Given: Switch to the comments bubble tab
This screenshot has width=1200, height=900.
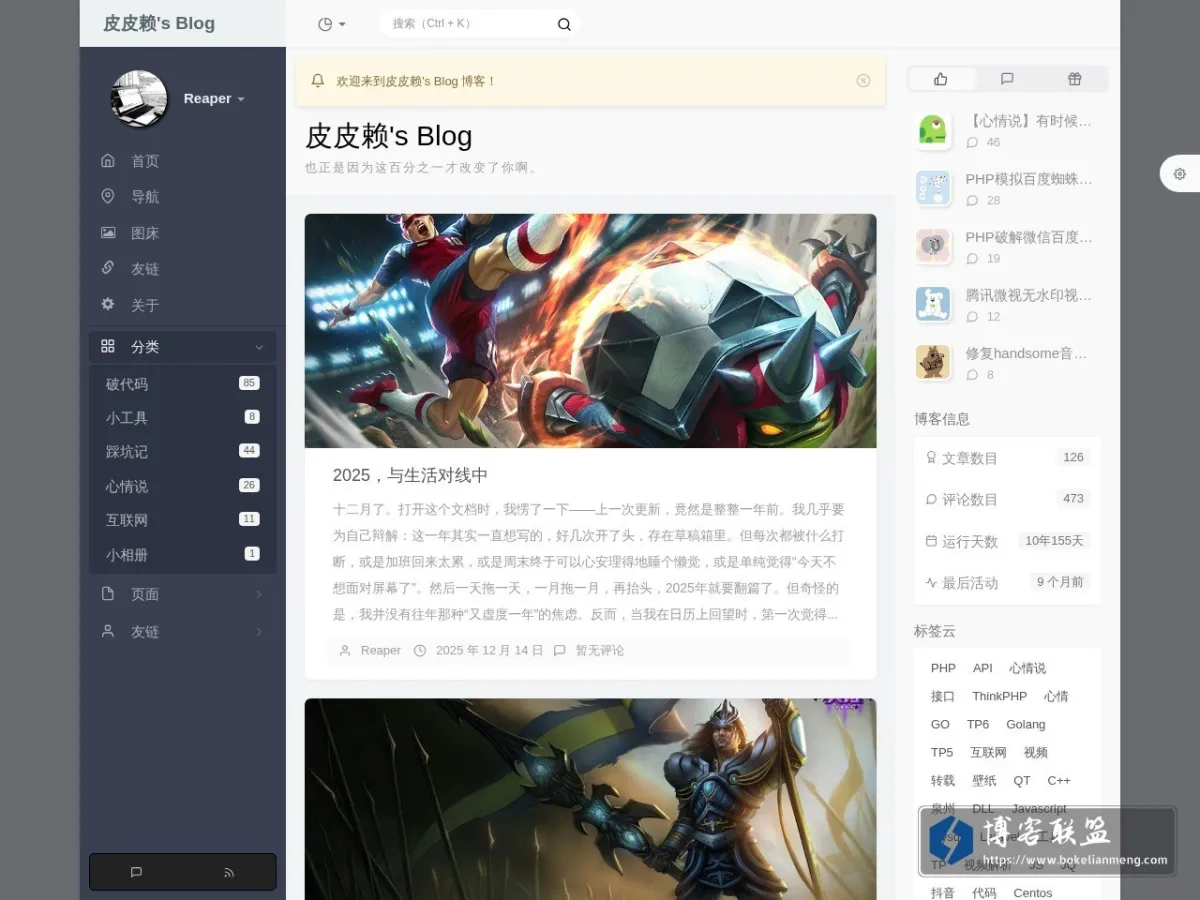Looking at the screenshot, I should (x=1007, y=79).
